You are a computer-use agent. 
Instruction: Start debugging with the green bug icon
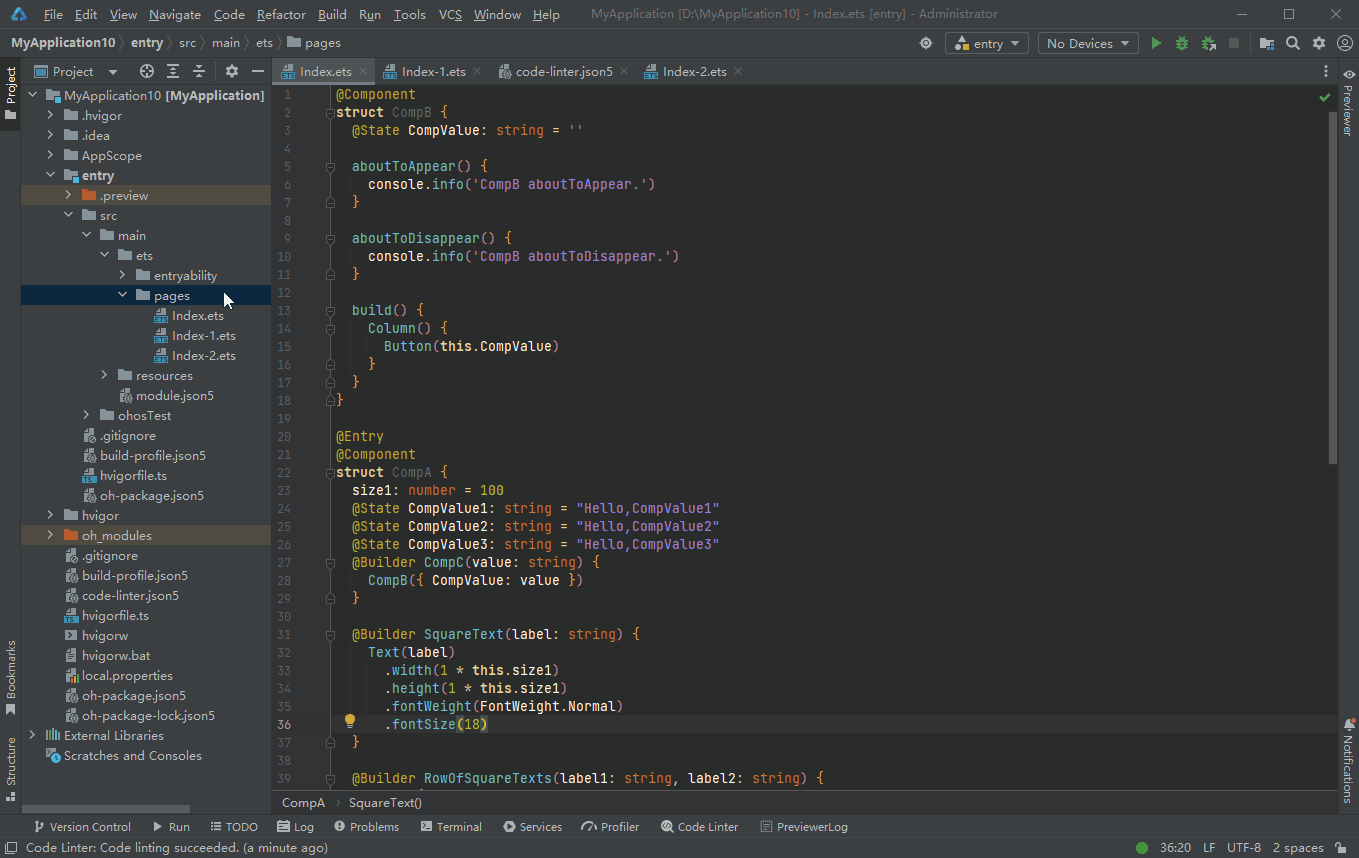pos(1182,43)
